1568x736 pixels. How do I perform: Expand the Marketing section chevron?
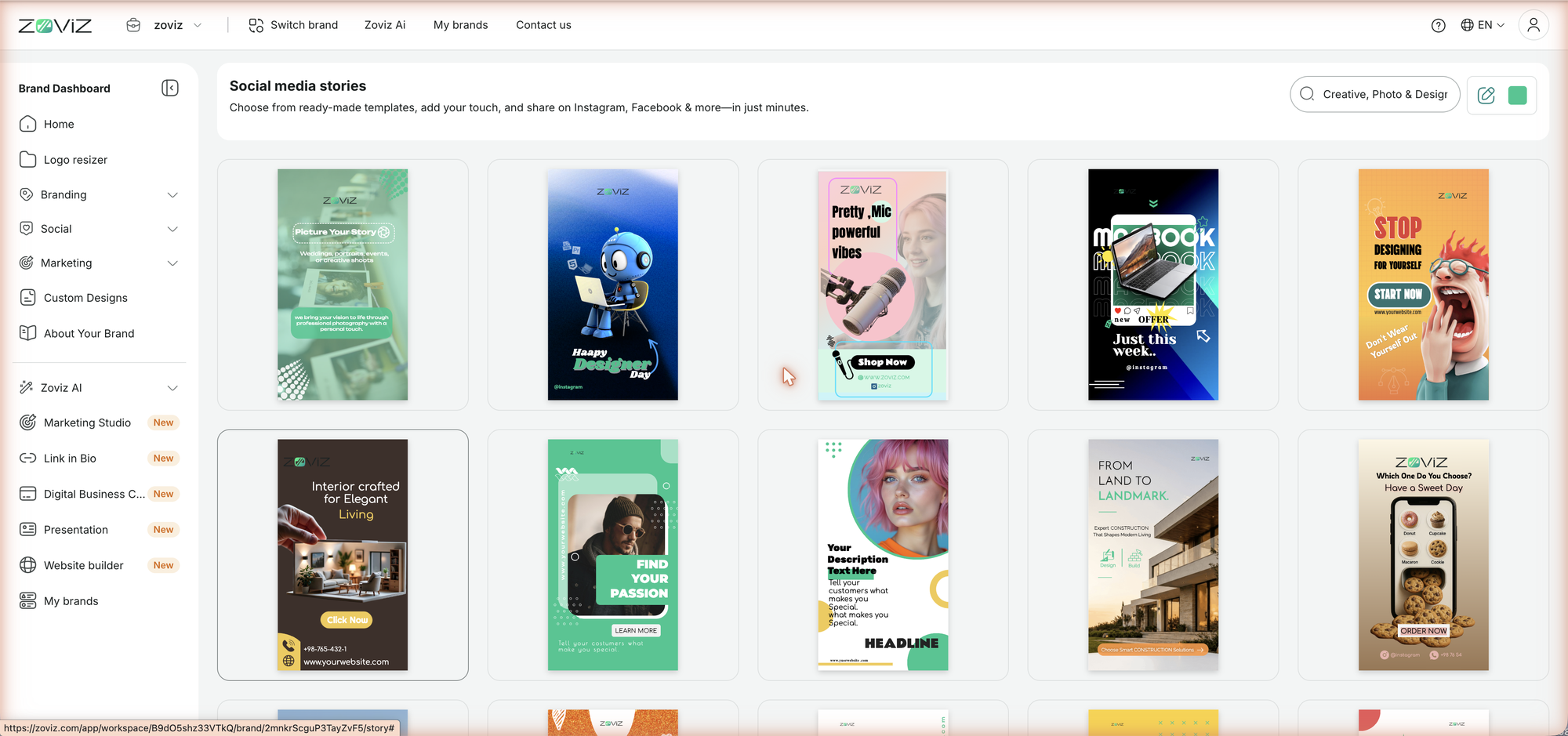(172, 263)
